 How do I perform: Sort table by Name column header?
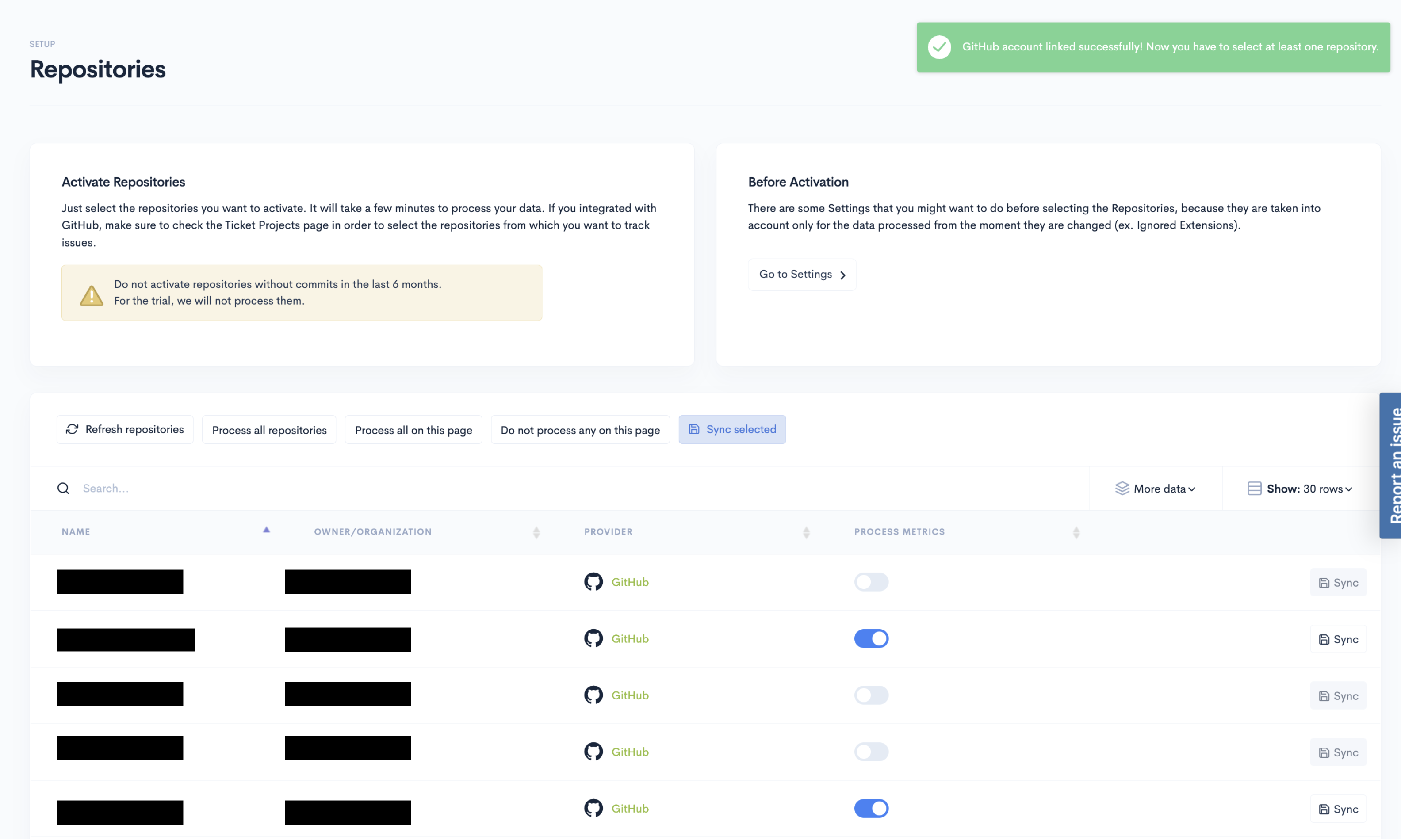(77, 531)
